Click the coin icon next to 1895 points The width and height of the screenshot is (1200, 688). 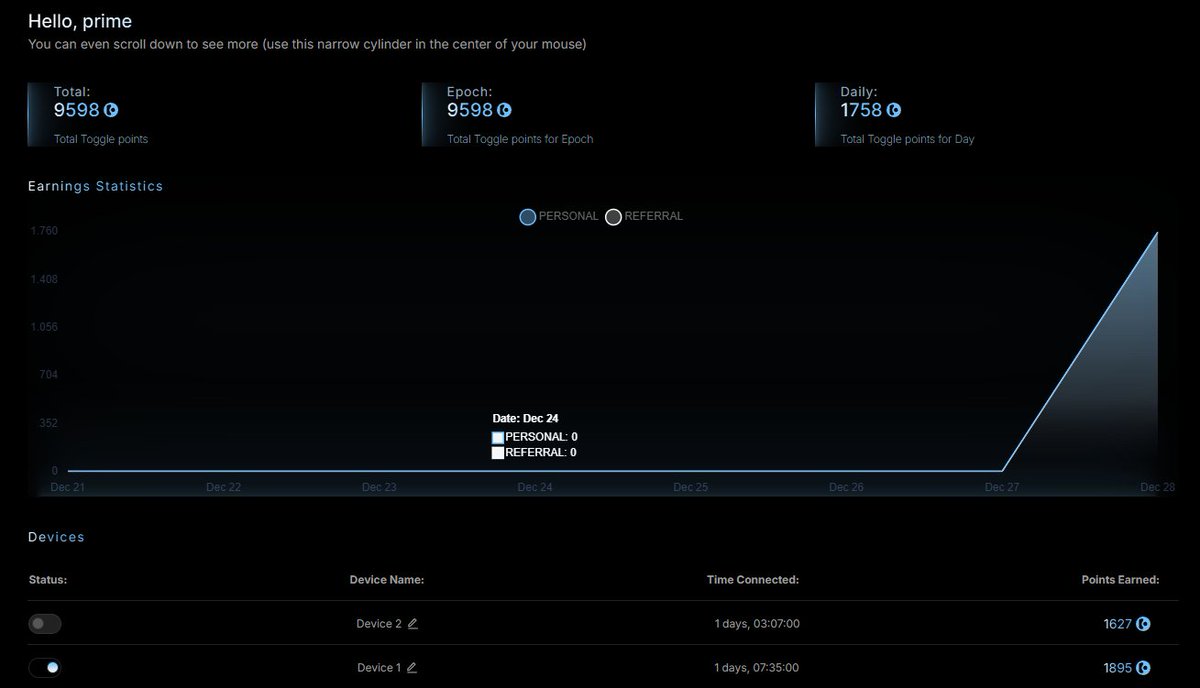(x=1145, y=667)
